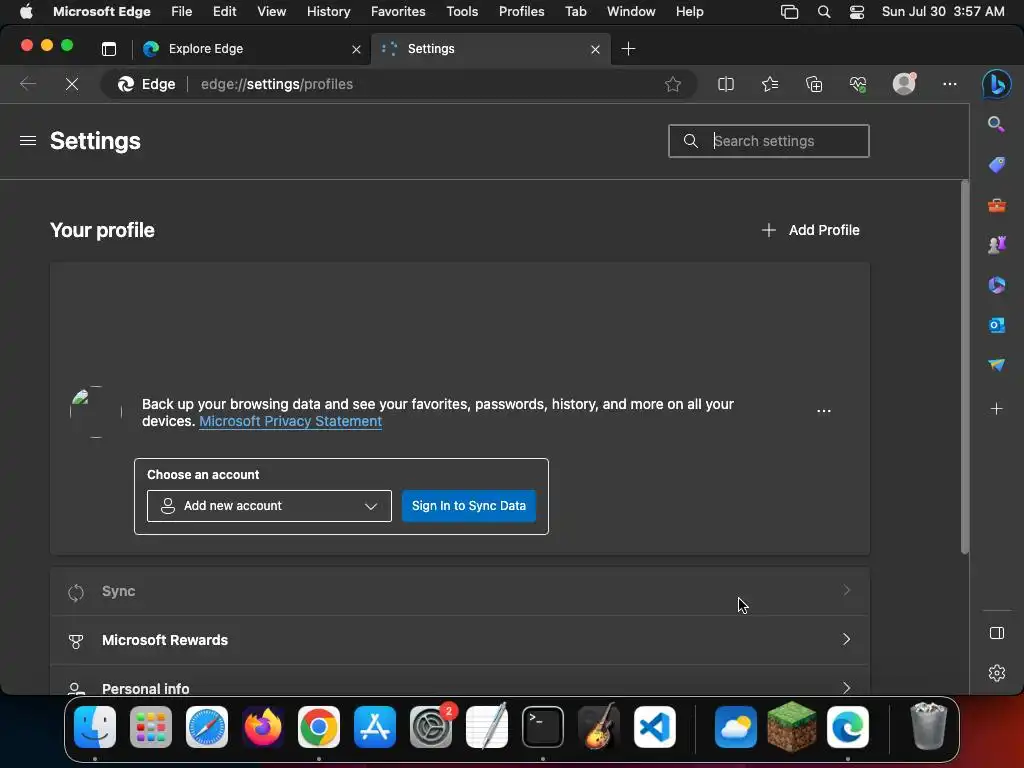Image resolution: width=1024 pixels, height=768 pixels.
Task: Open the Tools briefcase sidebar icon
Action: coord(996,205)
